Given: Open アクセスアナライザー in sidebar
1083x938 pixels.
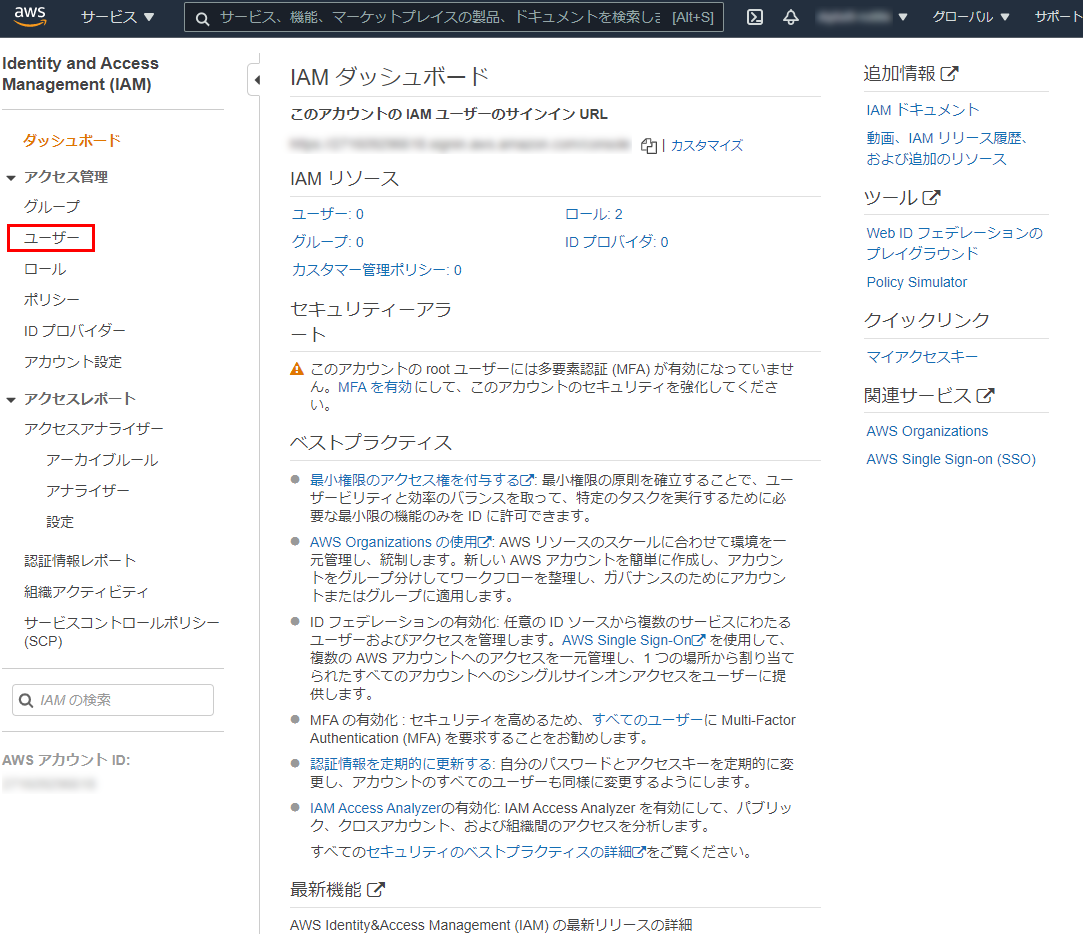Looking at the screenshot, I should click(93, 429).
